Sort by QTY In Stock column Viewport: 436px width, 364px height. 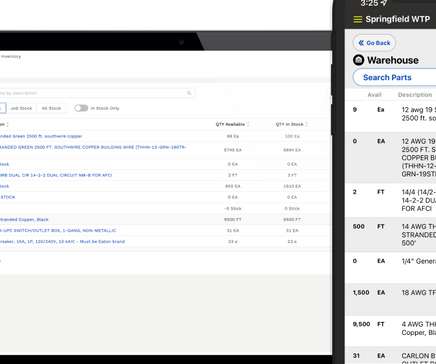pos(291,124)
